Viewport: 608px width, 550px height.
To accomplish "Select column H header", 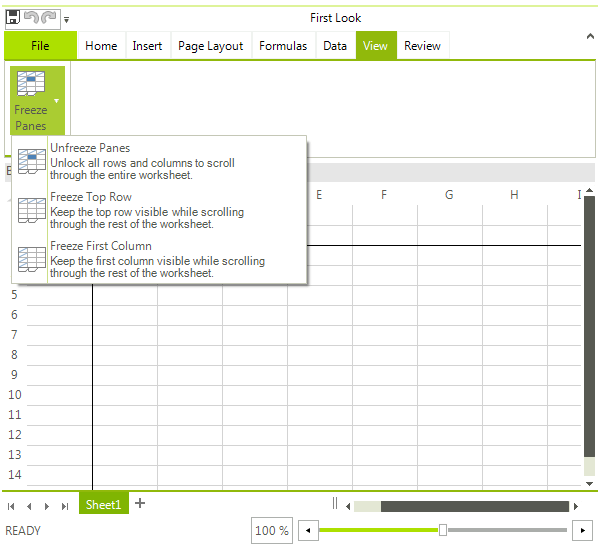I will coord(514,195).
